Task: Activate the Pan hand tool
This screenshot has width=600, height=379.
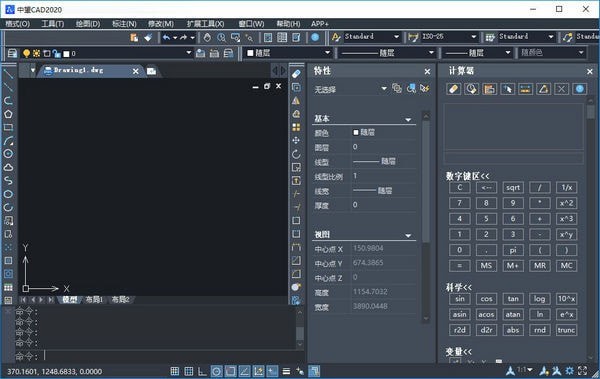Action: [x=207, y=38]
